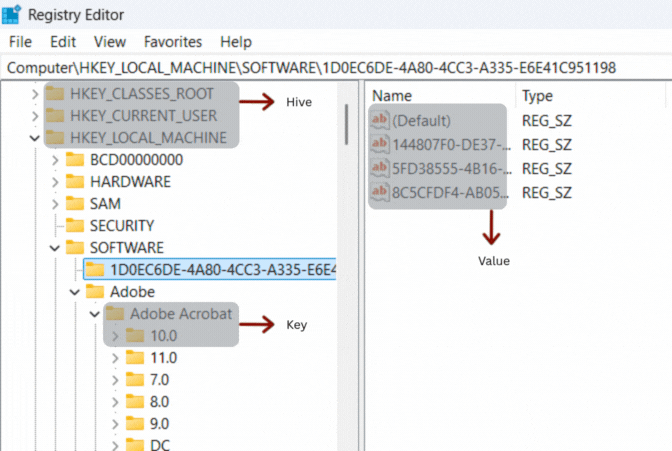The width and height of the screenshot is (672, 451).
Task: Open the Help menu
Action: click(236, 42)
